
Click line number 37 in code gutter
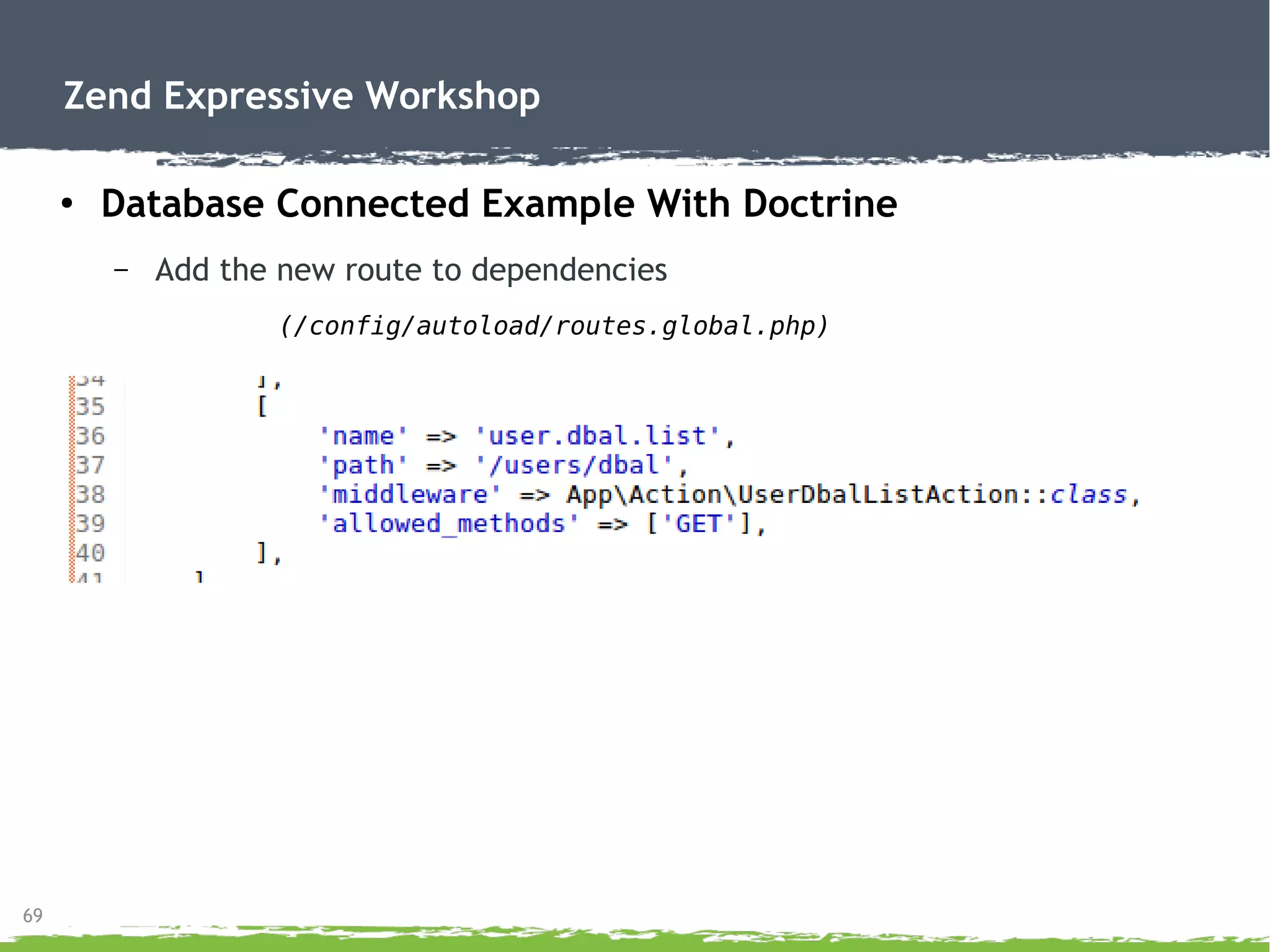point(91,465)
